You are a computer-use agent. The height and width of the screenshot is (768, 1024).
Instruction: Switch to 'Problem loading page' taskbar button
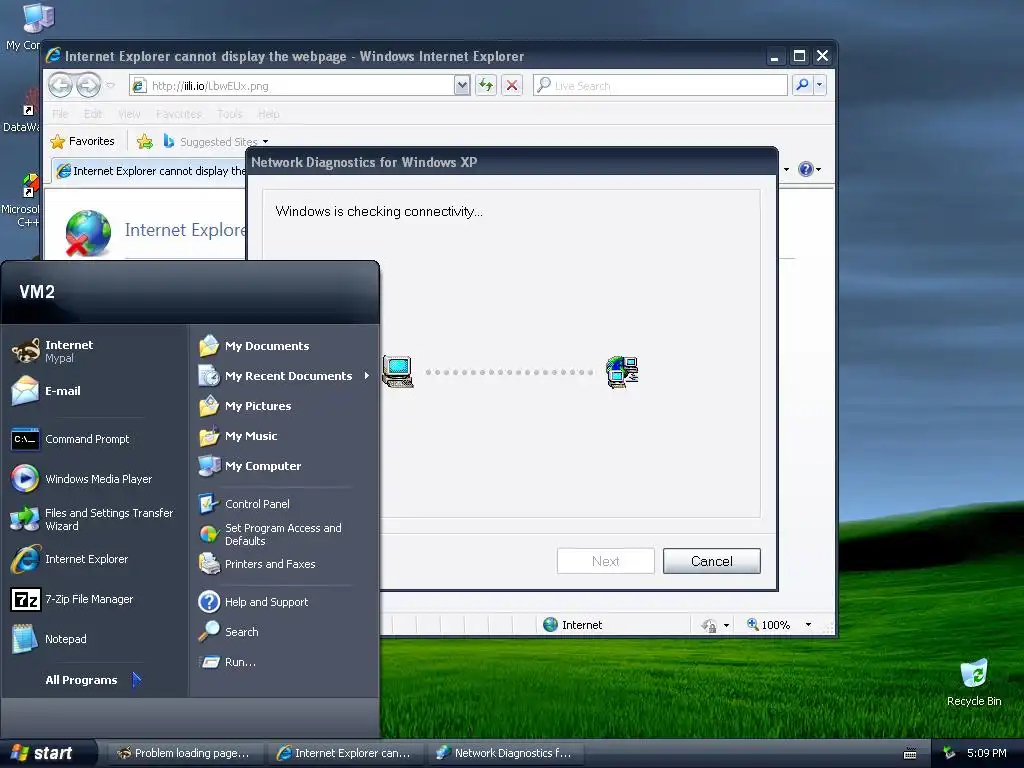184,753
